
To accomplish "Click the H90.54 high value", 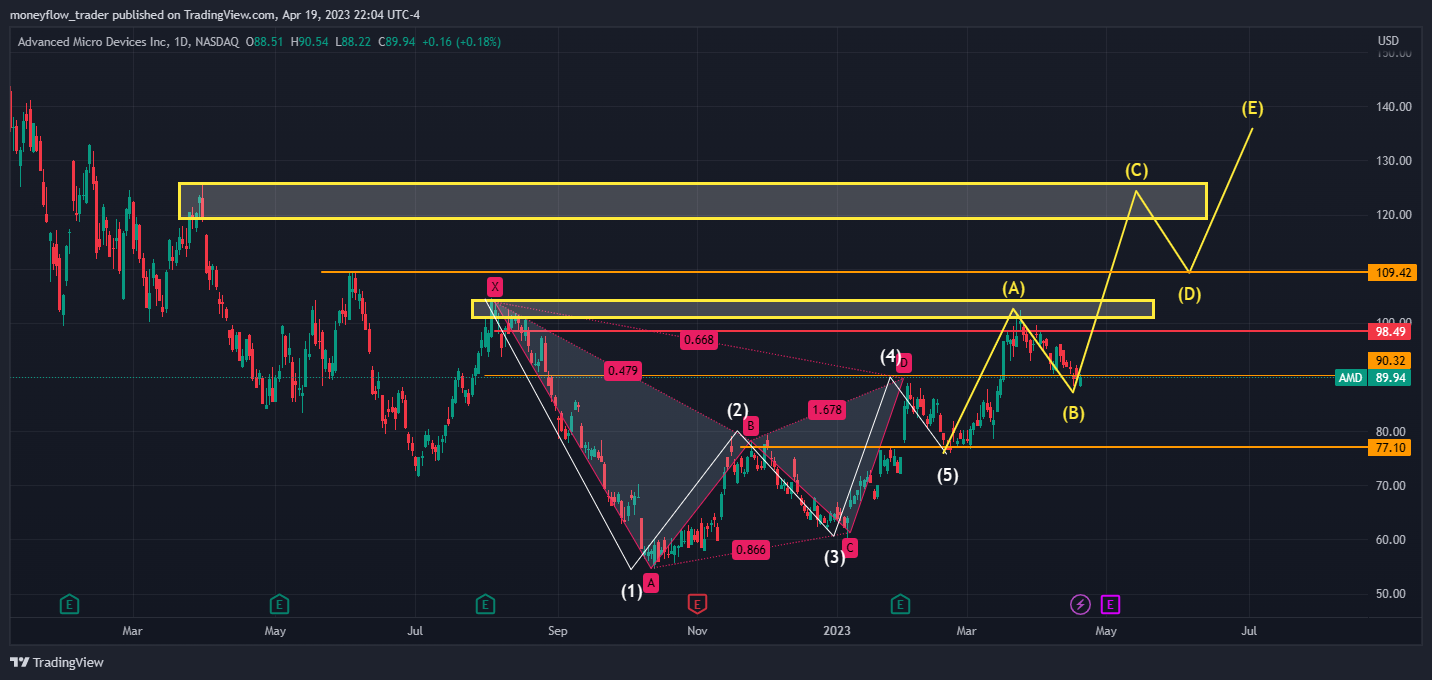I will 312,42.
